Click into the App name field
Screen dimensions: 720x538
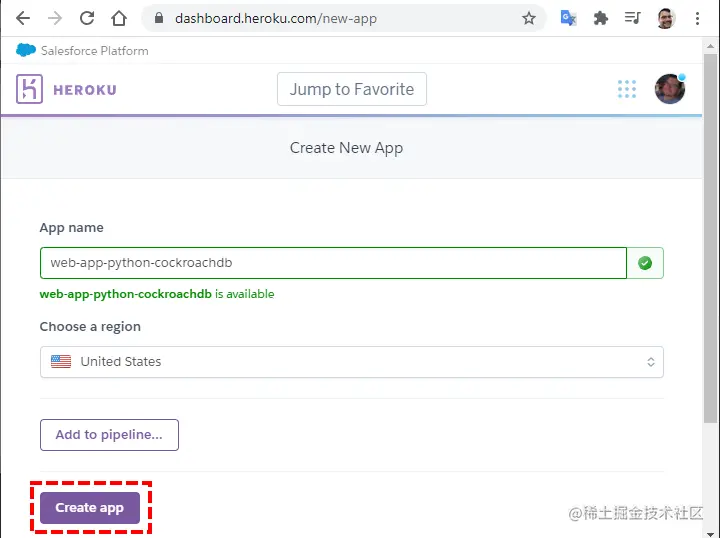[x=333, y=263]
